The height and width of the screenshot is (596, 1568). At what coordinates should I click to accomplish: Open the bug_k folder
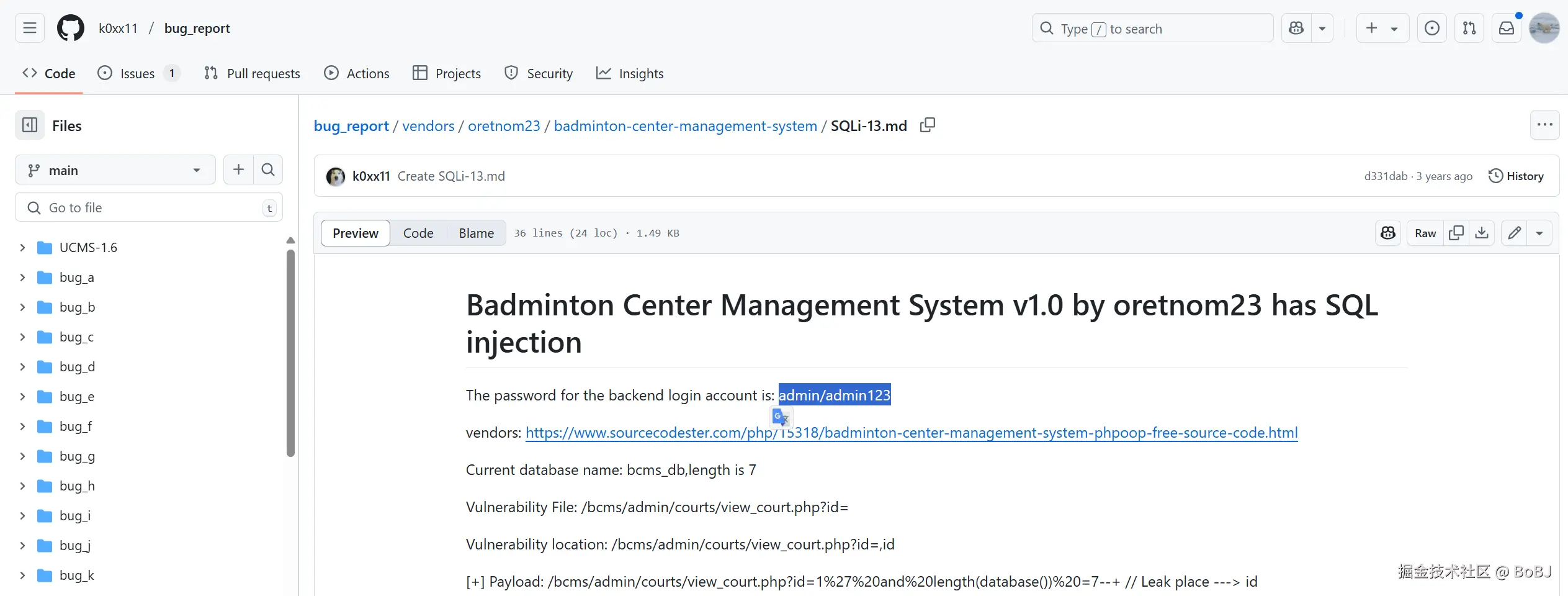coord(77,576)
